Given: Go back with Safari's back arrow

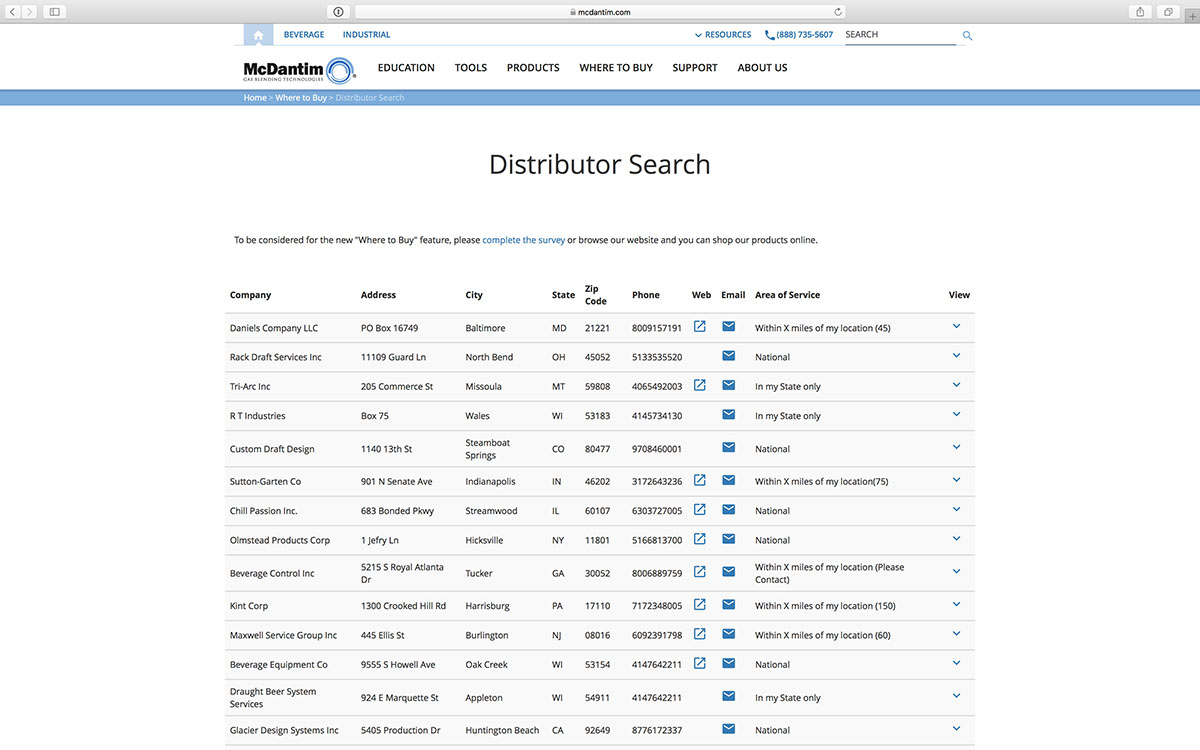Looking at the screenshot, I should point(13,12).
